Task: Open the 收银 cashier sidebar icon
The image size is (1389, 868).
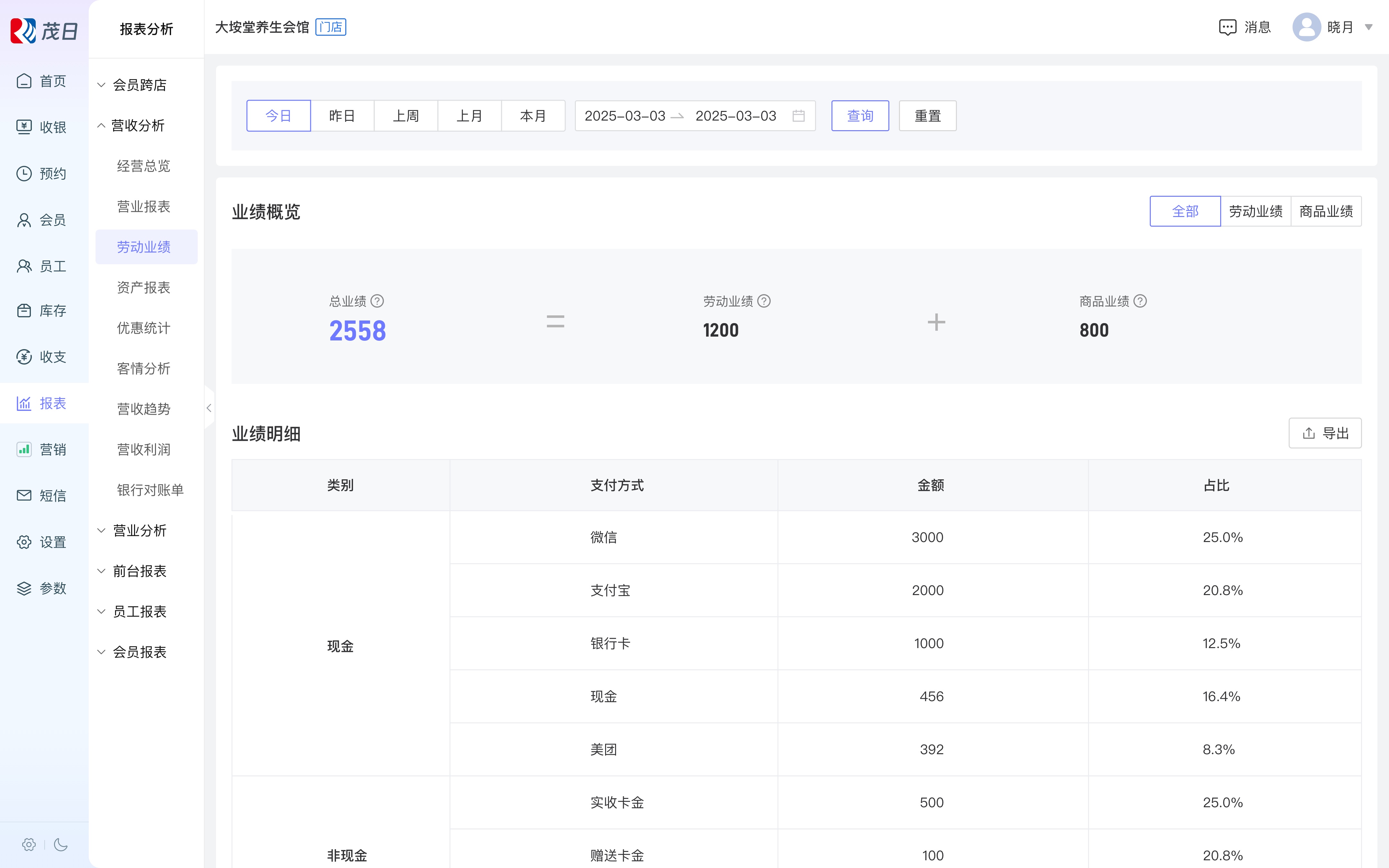Action: point(24,127)
